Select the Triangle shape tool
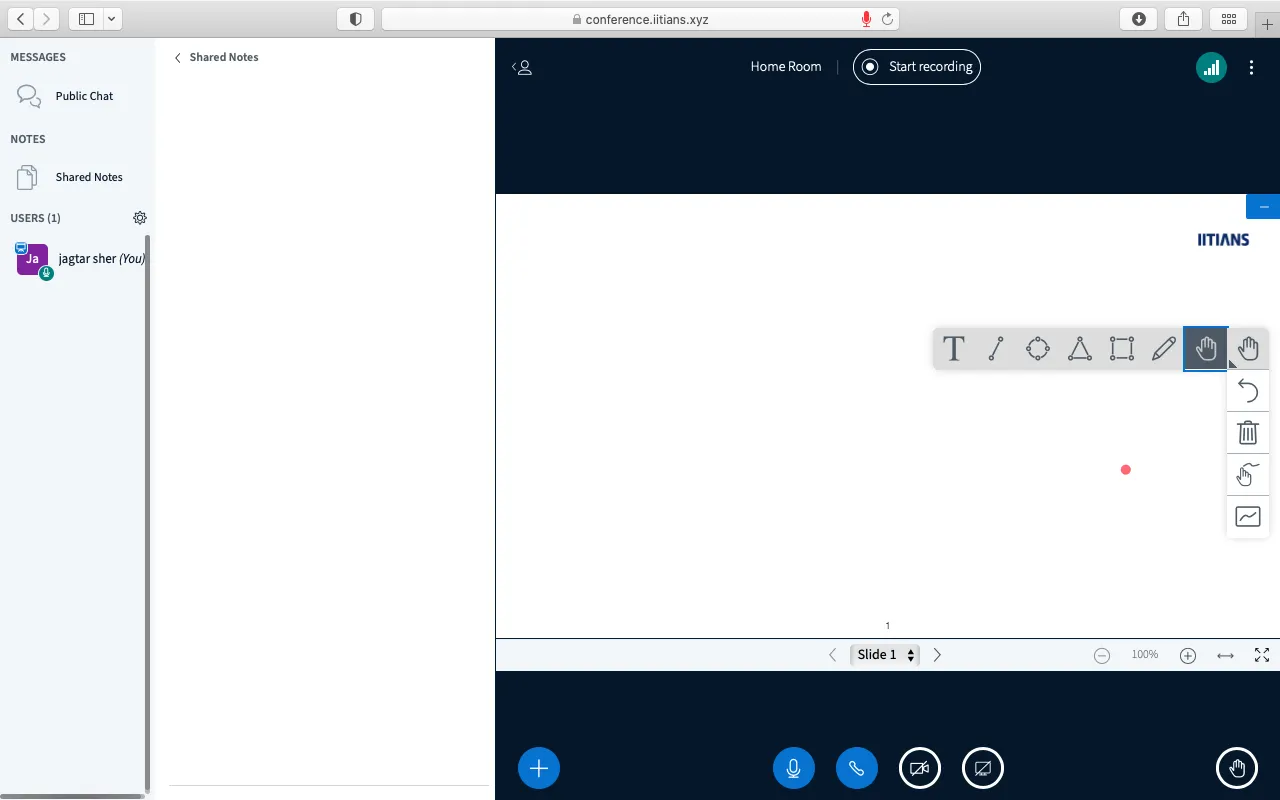Screen dimensions: 1280x800 (1080, 349)
